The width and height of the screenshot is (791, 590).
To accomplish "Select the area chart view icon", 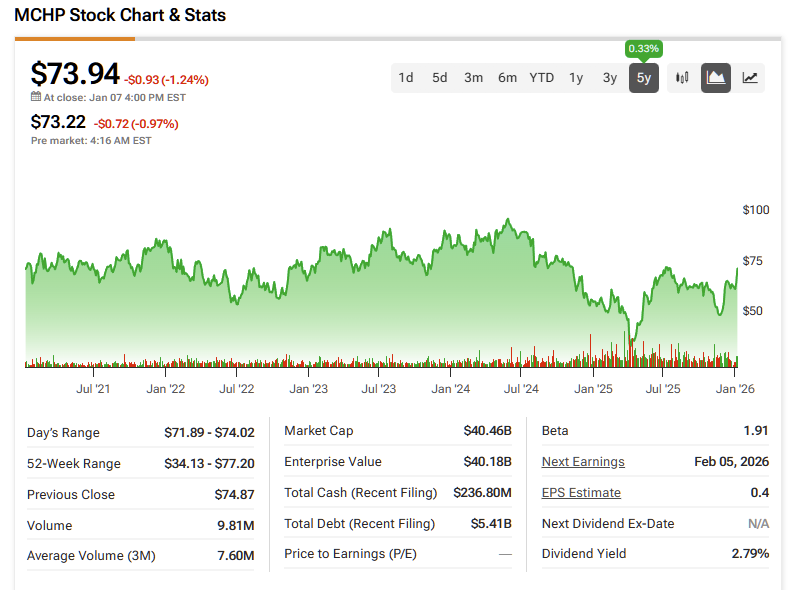I will (x=716, y=78).
